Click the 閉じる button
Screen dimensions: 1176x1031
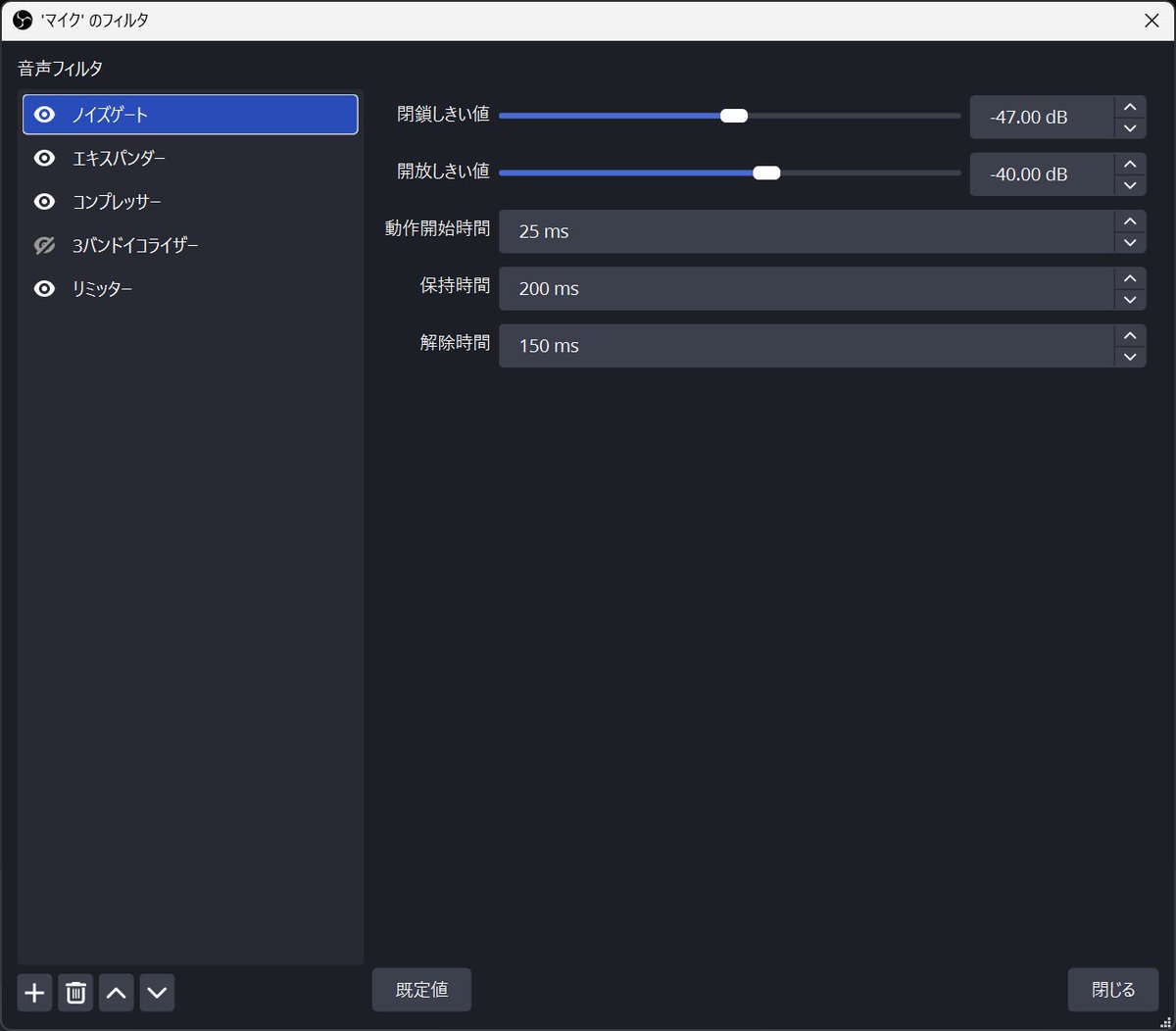point(1112,989)
